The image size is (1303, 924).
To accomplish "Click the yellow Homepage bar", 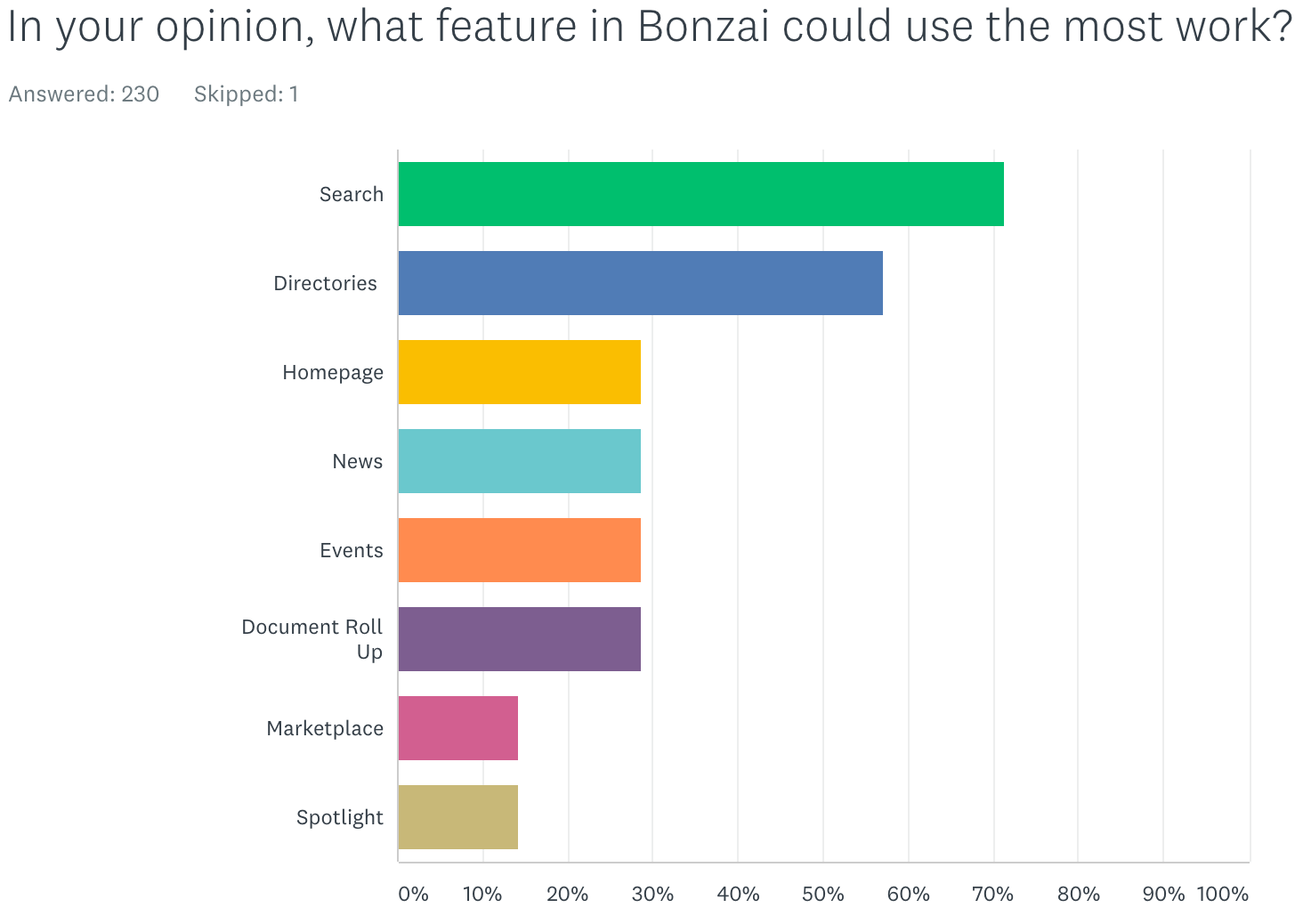I will [520, 372].
